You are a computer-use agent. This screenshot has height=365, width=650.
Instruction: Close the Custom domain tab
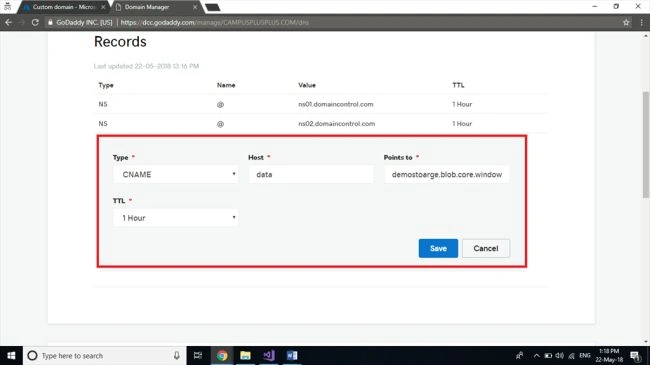(x=103, y=7)
